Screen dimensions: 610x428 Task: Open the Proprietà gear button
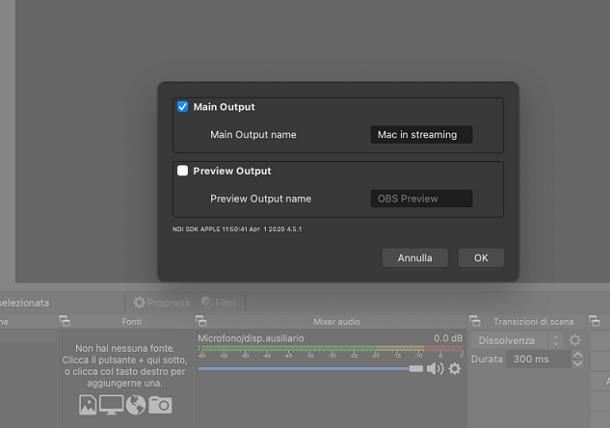161,303
